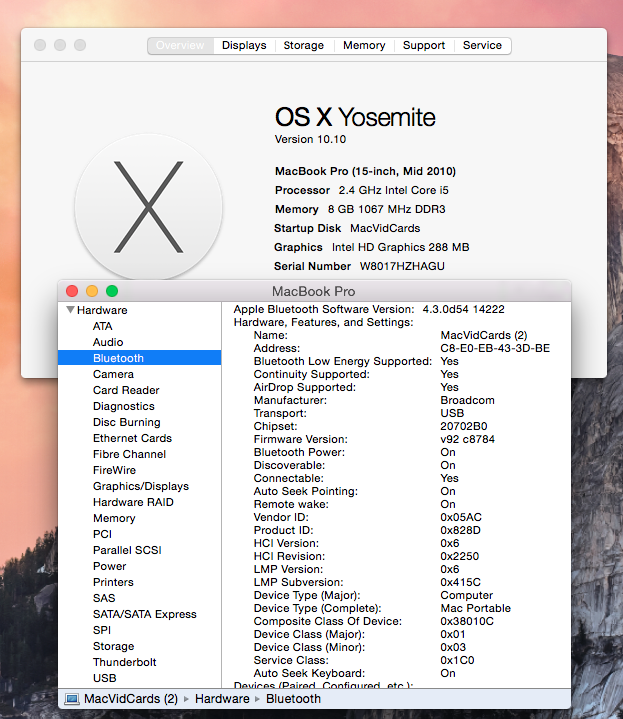The width and height of the screenshot is (623, 719).
Task: Select ATA in the sidebar
Action: coord(102,326)
